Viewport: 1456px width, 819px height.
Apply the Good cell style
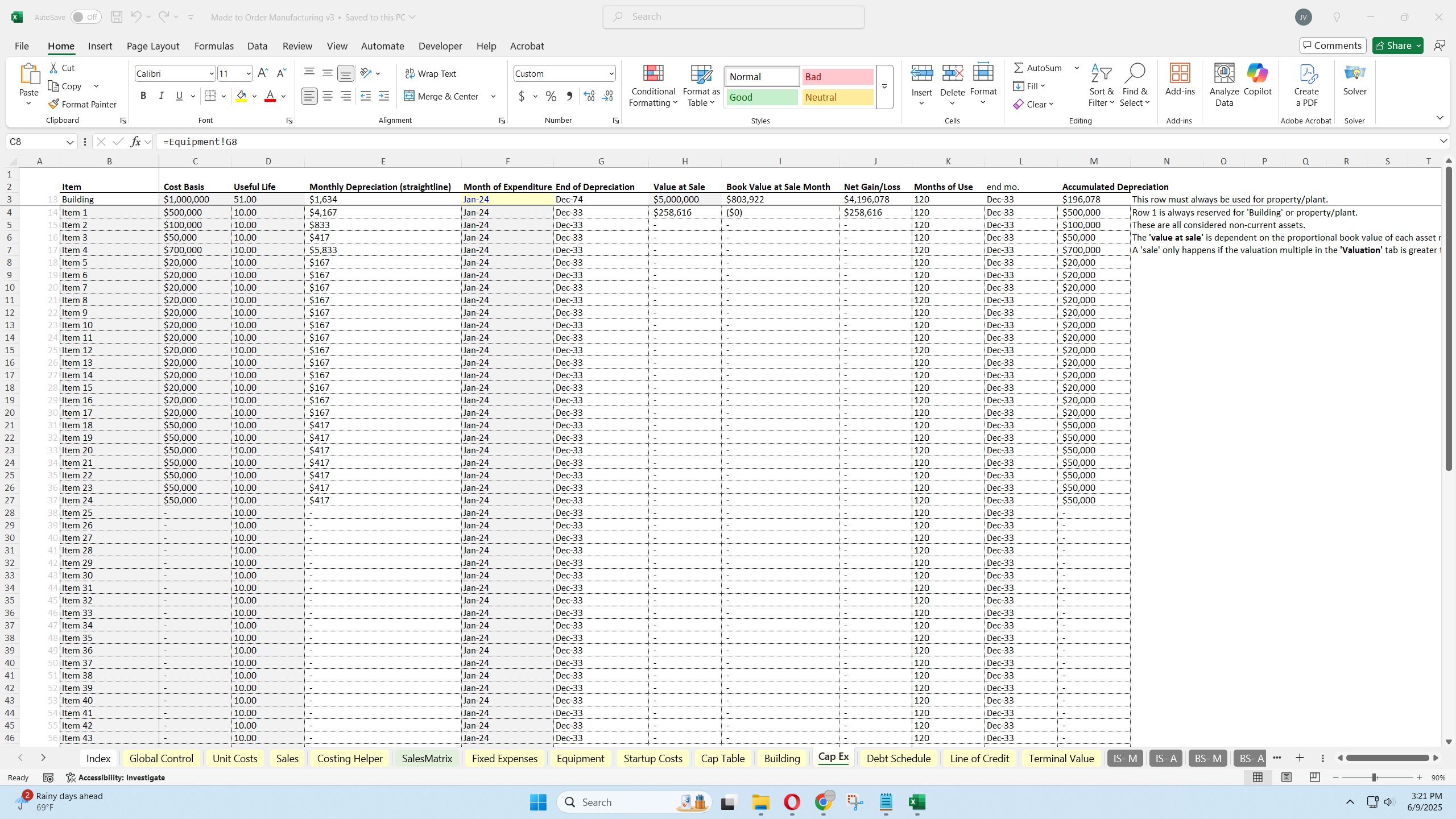pos(762,97)
